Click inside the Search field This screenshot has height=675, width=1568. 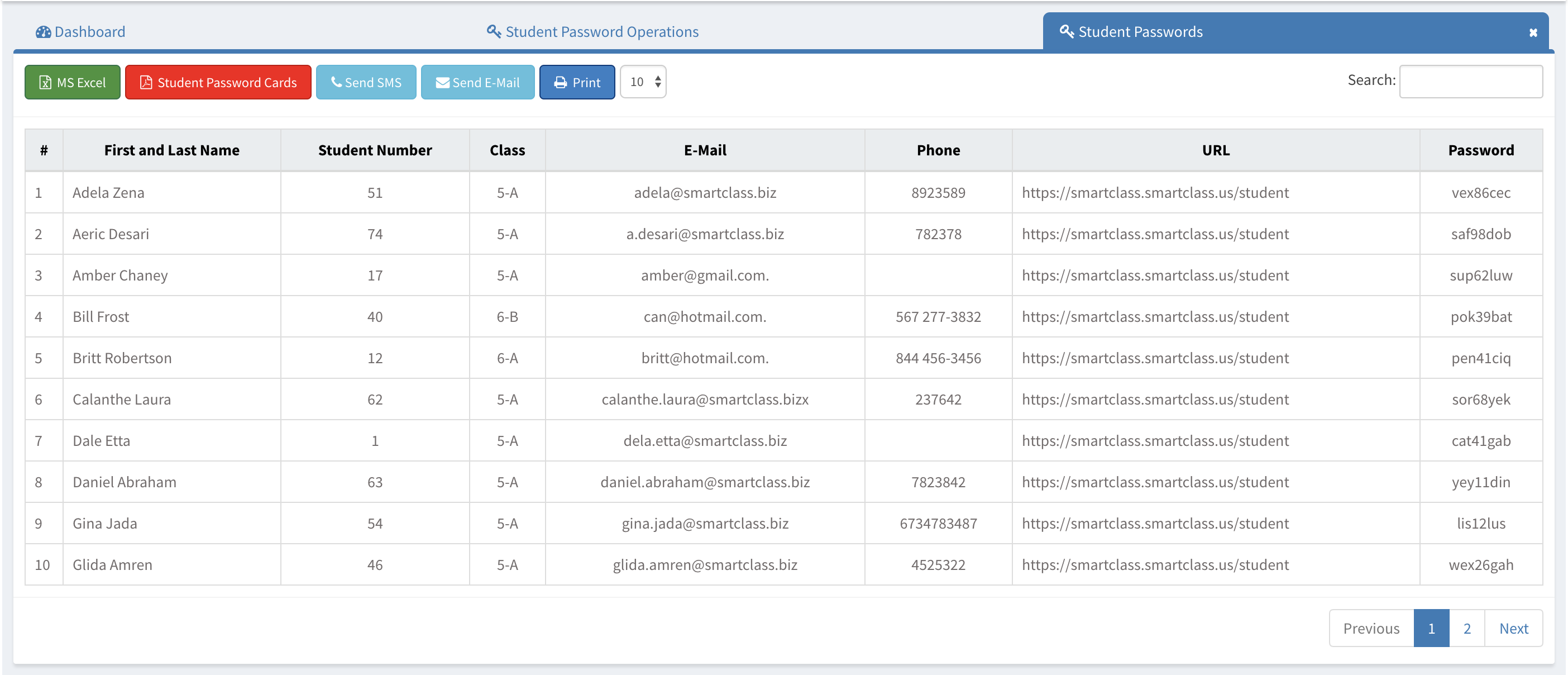[x=1470, y=82]
